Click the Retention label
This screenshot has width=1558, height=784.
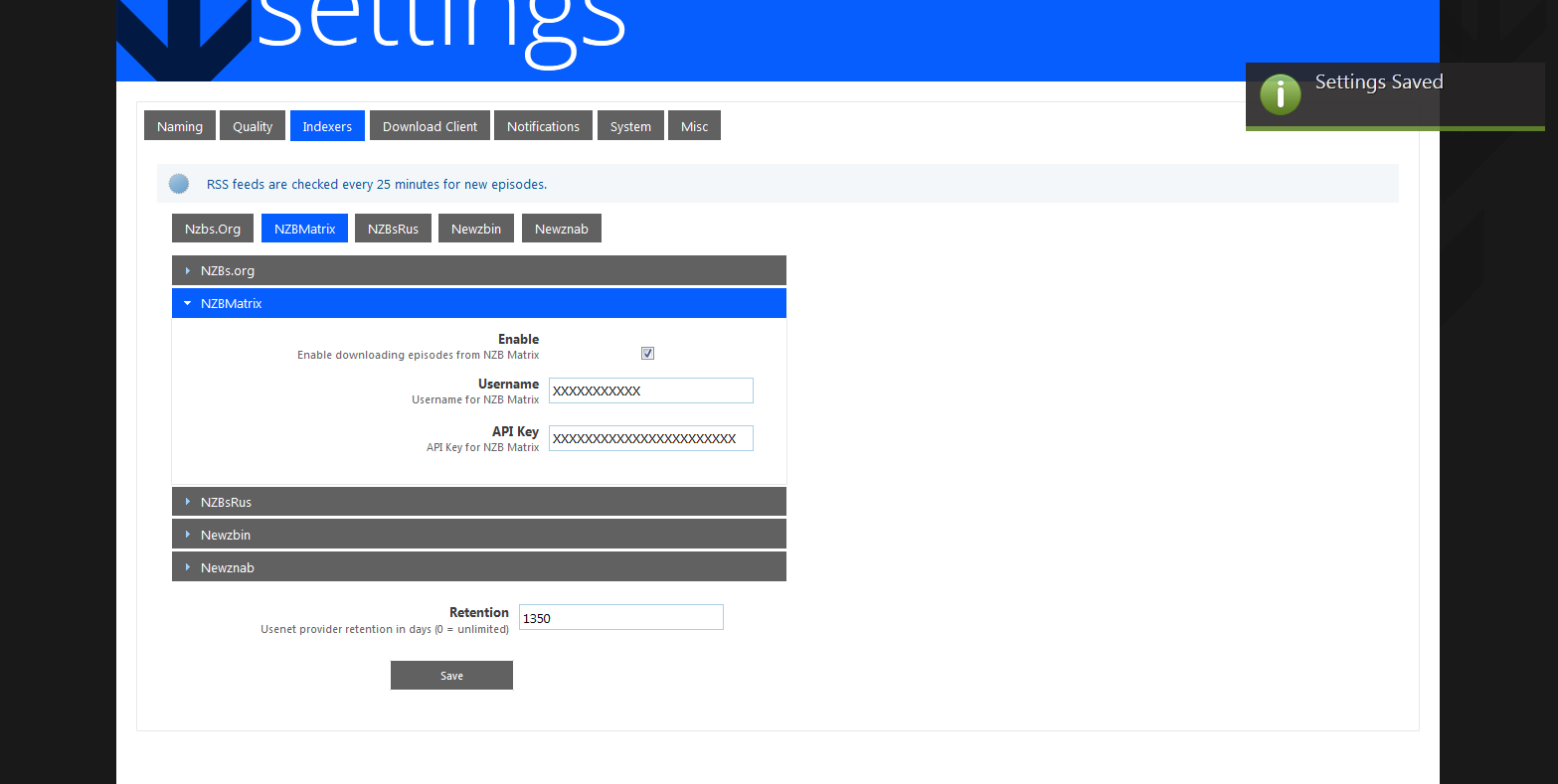pyautogui.click(x=479, y=612)
